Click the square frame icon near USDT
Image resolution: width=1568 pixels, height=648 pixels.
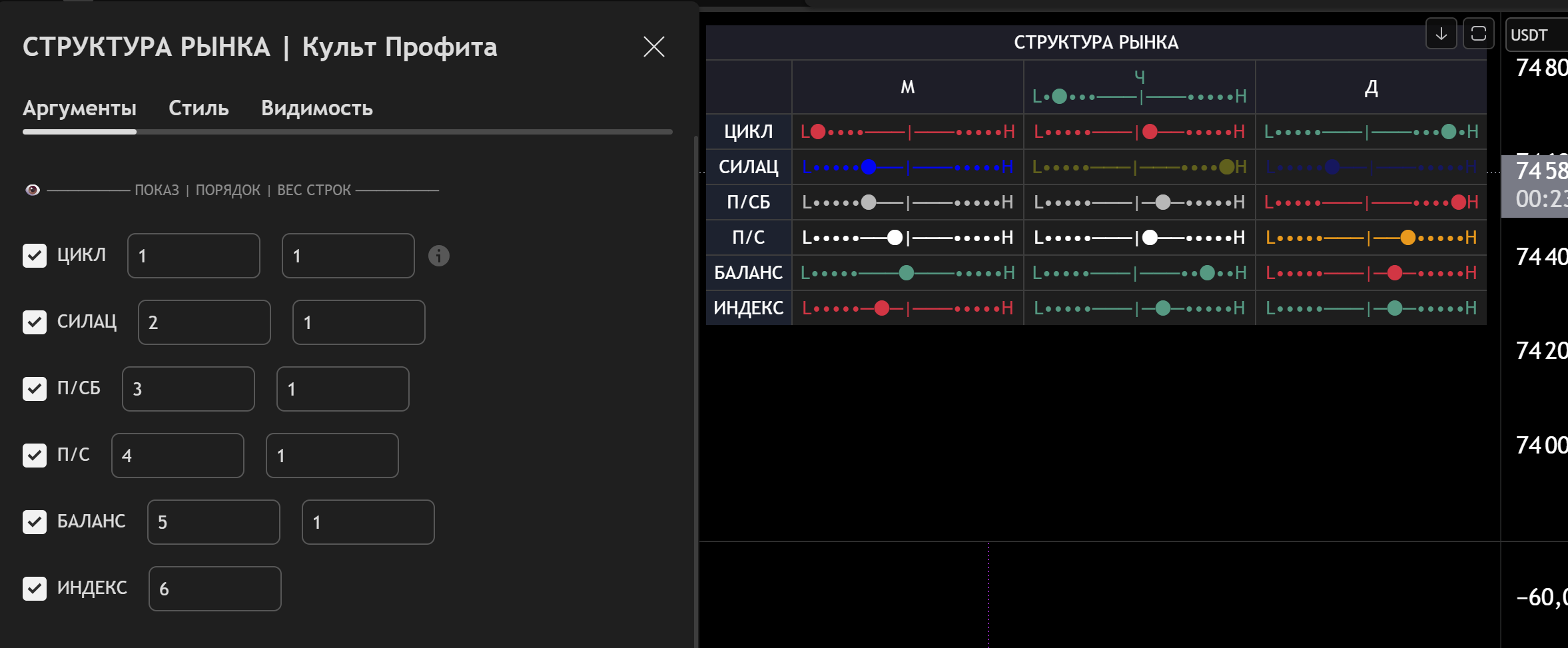tap(1478, 34)
